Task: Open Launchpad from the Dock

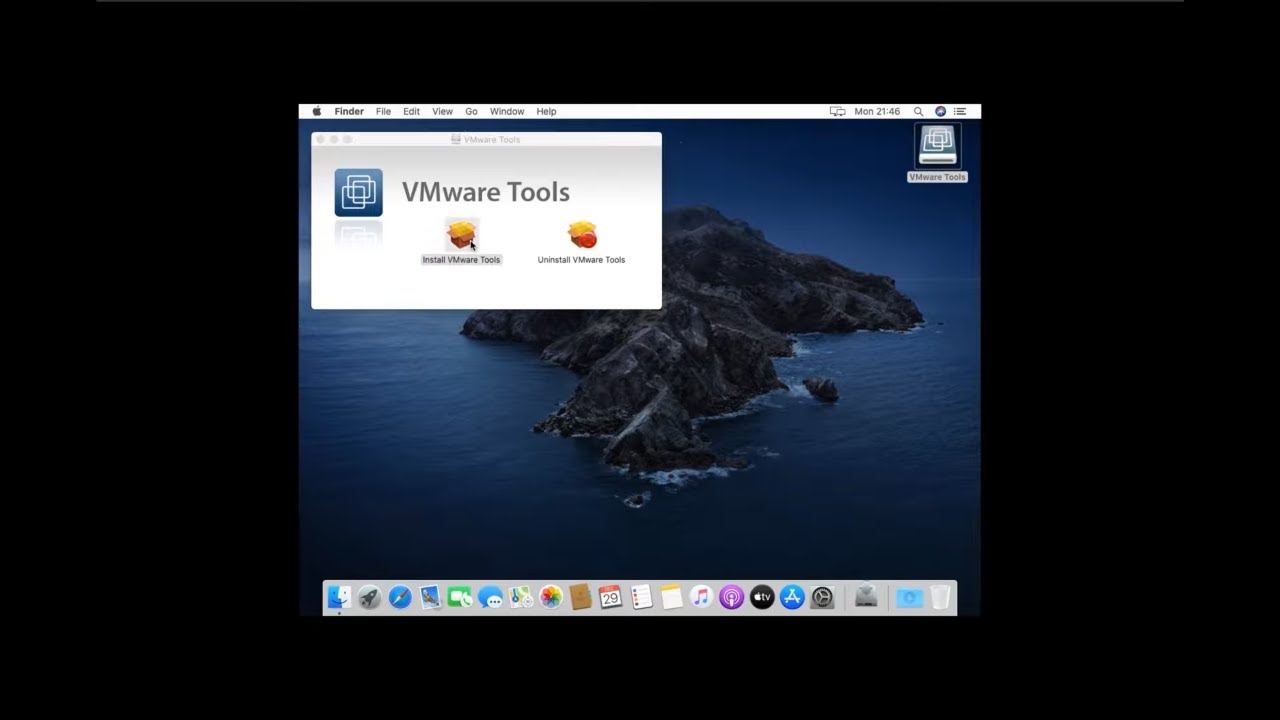Action: (369, 597)
